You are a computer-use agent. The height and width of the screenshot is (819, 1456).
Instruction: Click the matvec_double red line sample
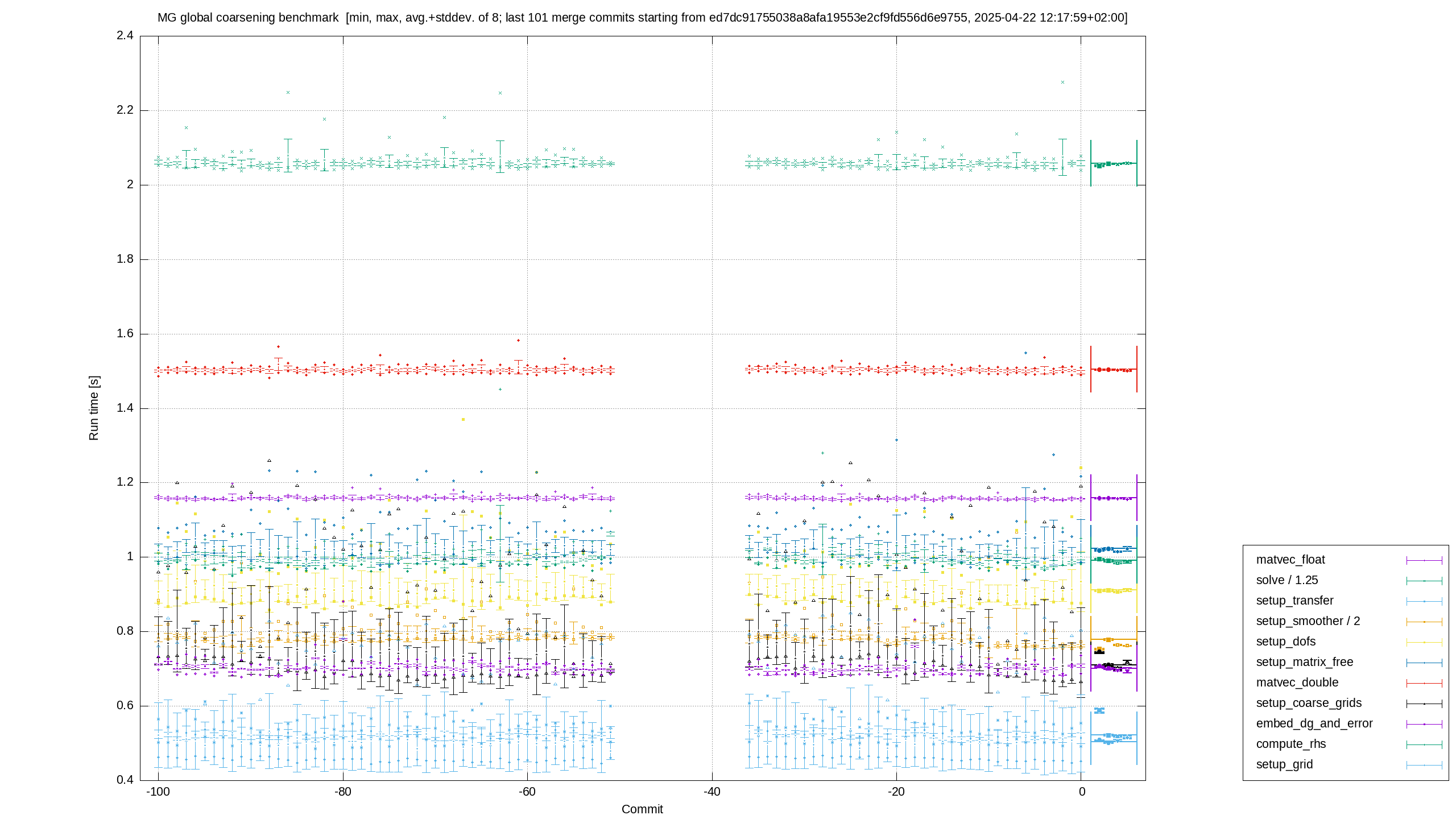click(x=1424, y=683)
